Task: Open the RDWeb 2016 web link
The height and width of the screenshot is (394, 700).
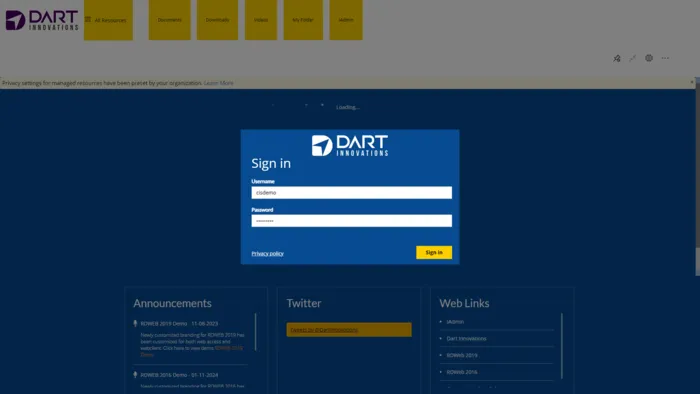Action: pyautogui.click(x=462, y=372)
